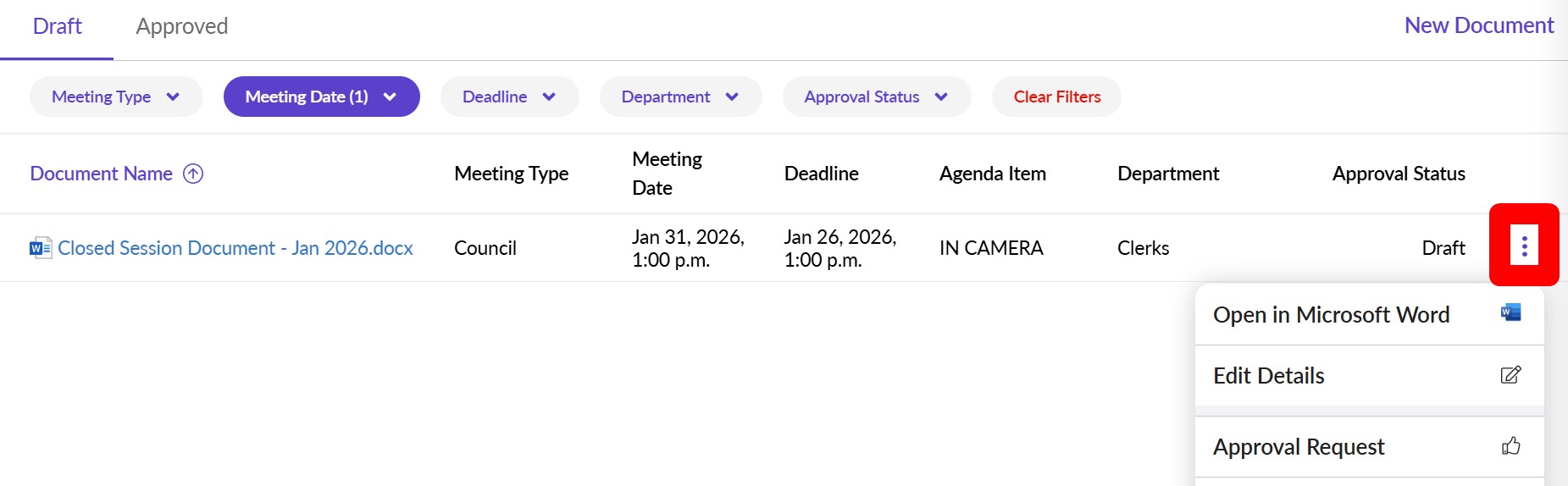
Task: Click the Word file icon beside document name
Action: pos(41,248)
